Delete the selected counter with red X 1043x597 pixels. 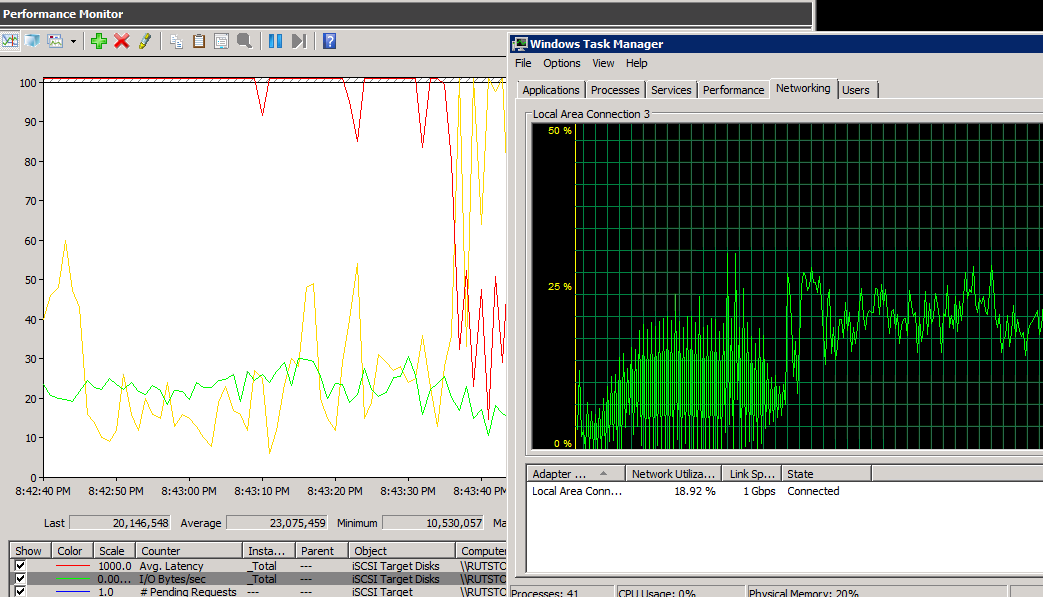tap(122, 41)
